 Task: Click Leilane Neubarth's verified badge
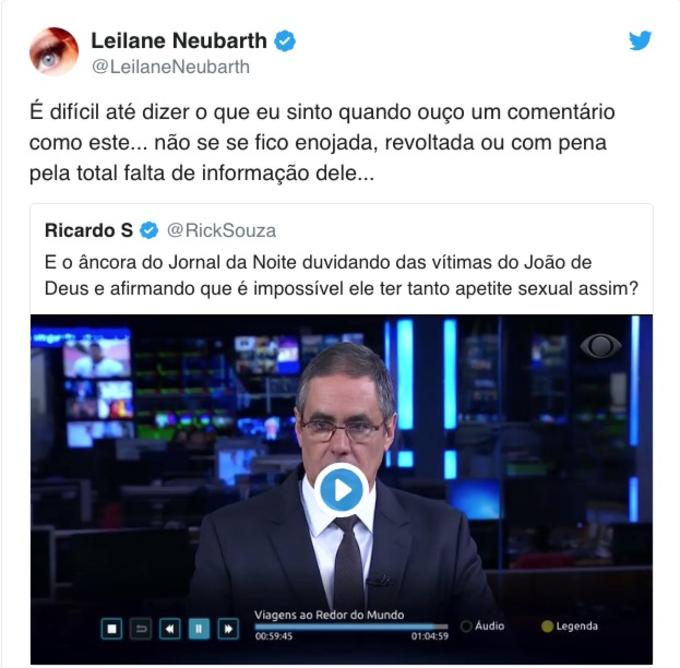[x=284, y=41]
